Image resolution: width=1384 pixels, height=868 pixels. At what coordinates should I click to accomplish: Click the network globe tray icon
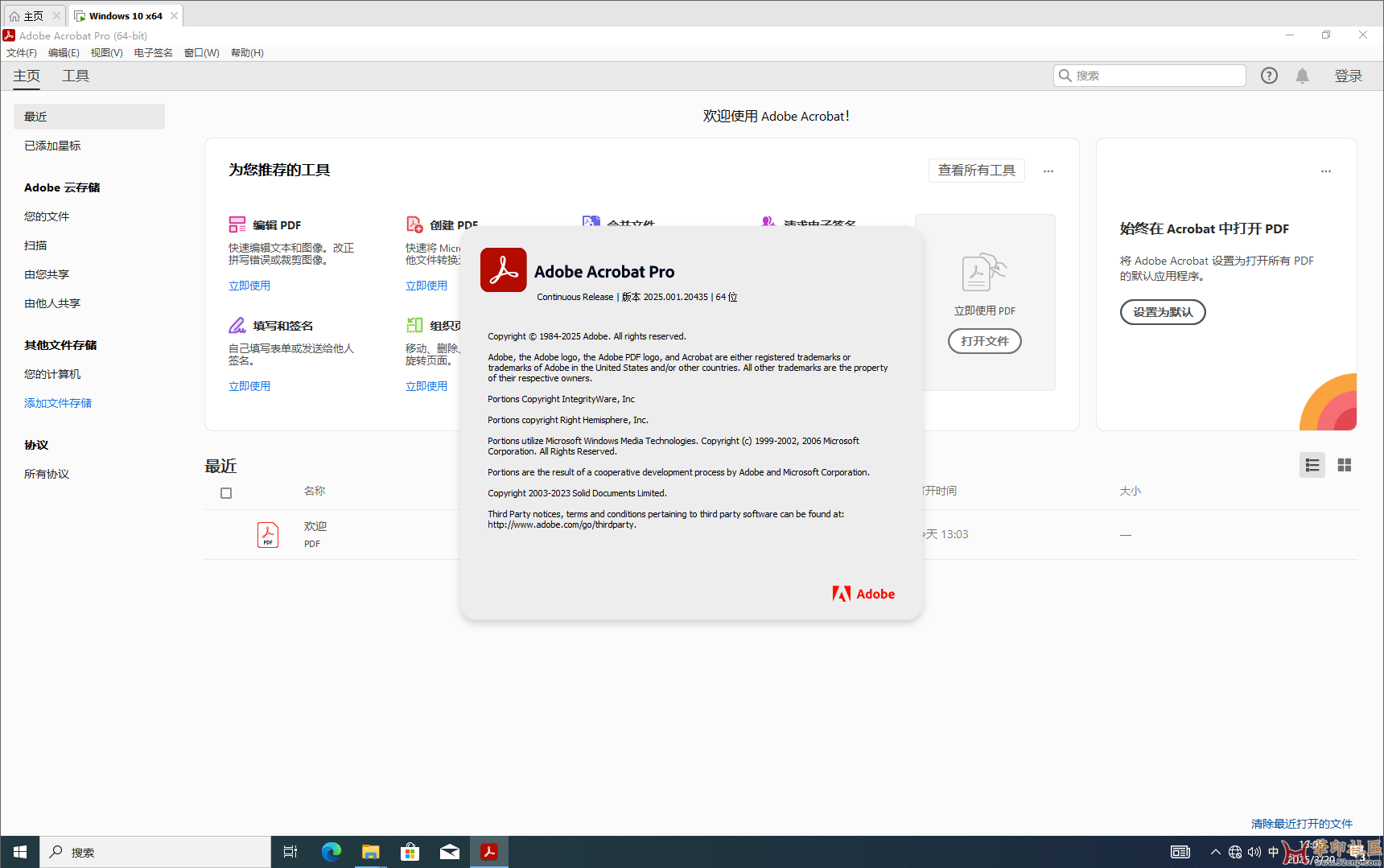point(1235,852)
